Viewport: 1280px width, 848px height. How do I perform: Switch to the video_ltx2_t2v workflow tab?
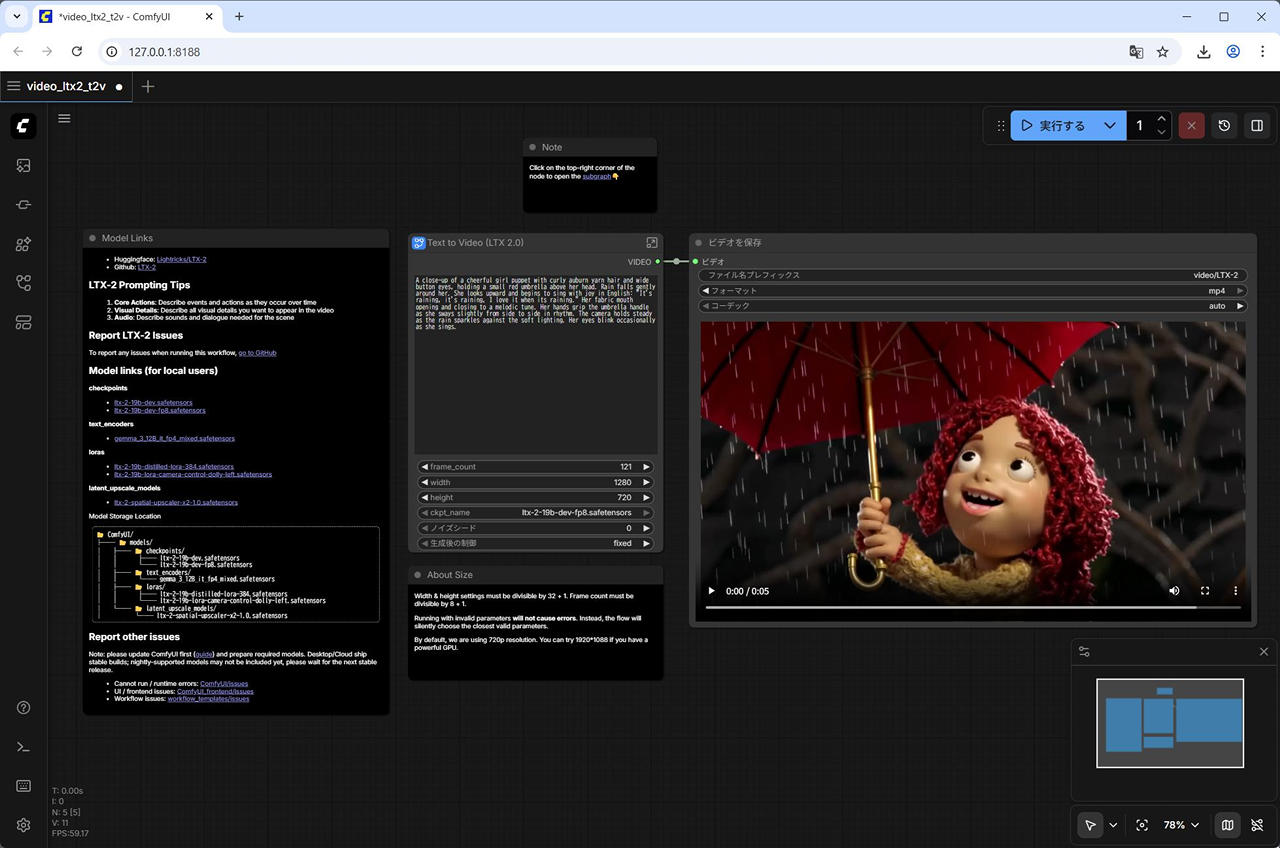click(66, 86)
